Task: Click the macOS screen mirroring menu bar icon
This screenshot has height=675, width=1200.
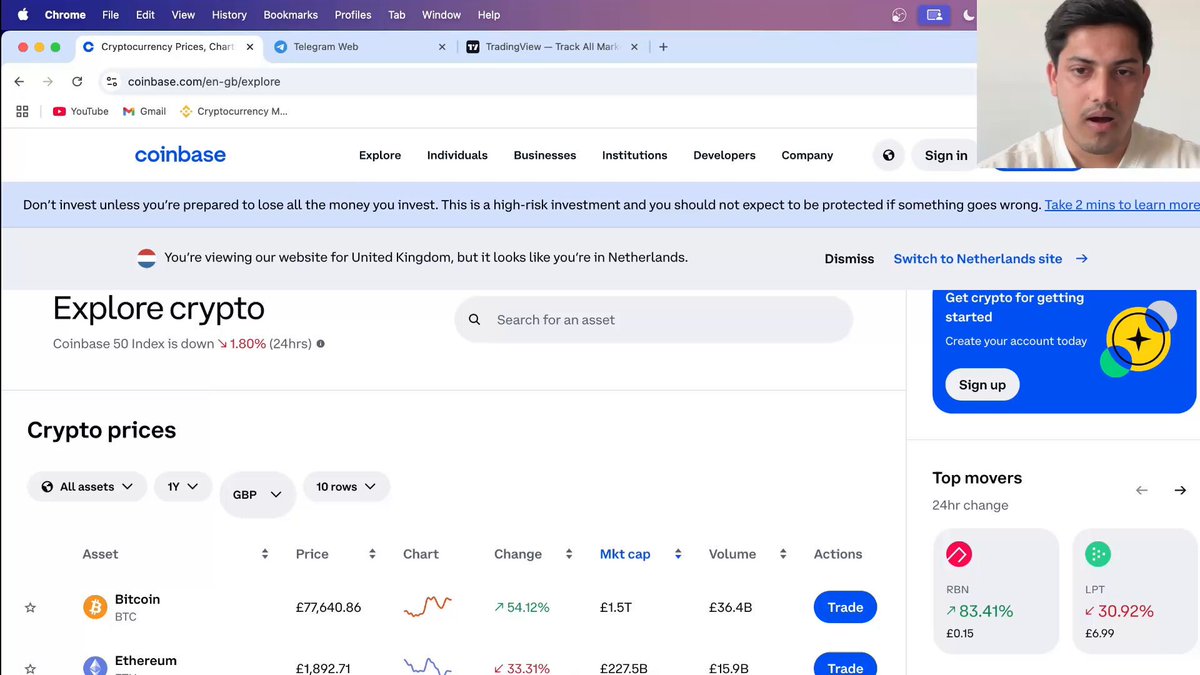Action: (934, 15)
